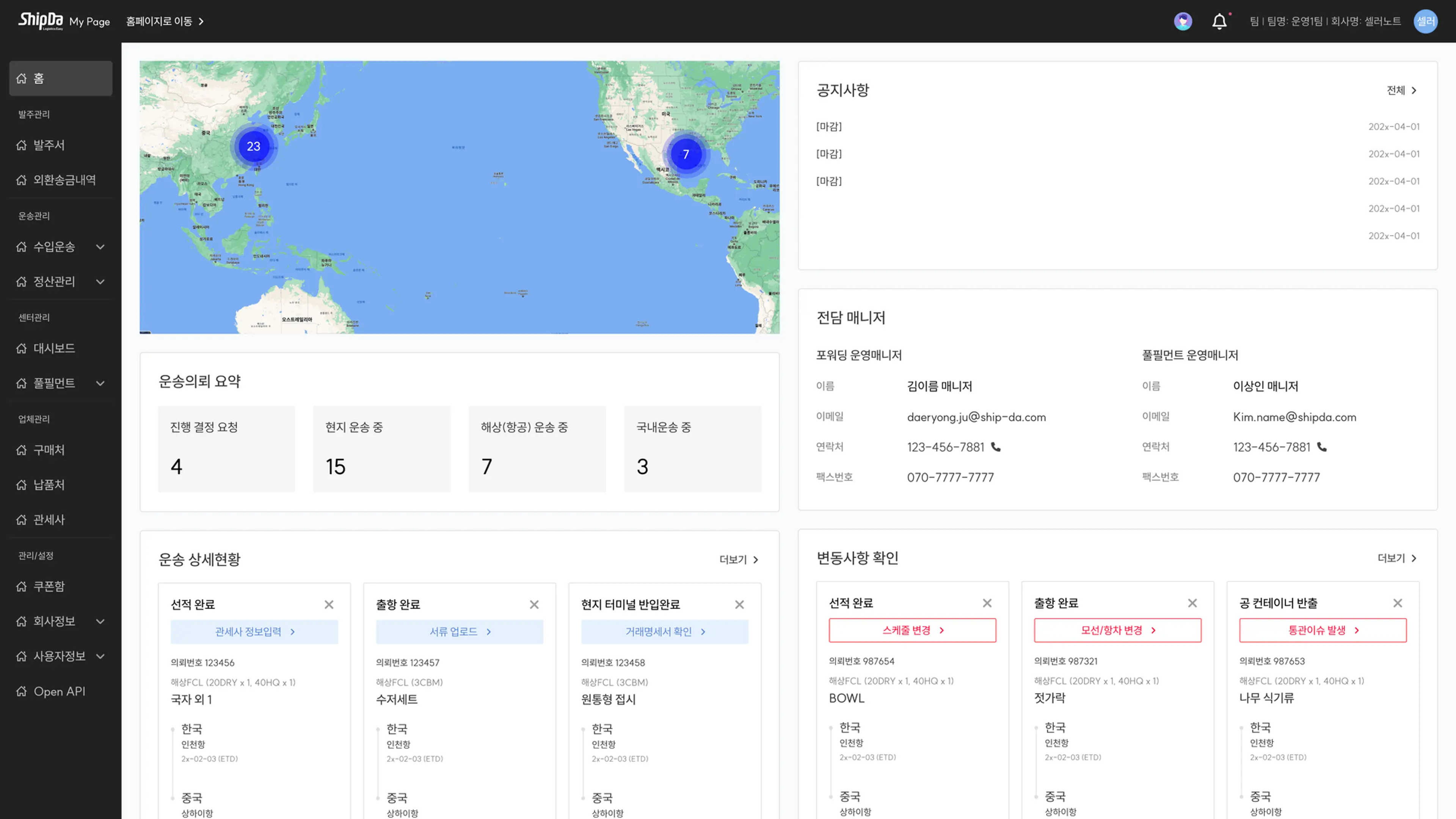Click the 스케줄 변경 button

(x=912, y=630)
